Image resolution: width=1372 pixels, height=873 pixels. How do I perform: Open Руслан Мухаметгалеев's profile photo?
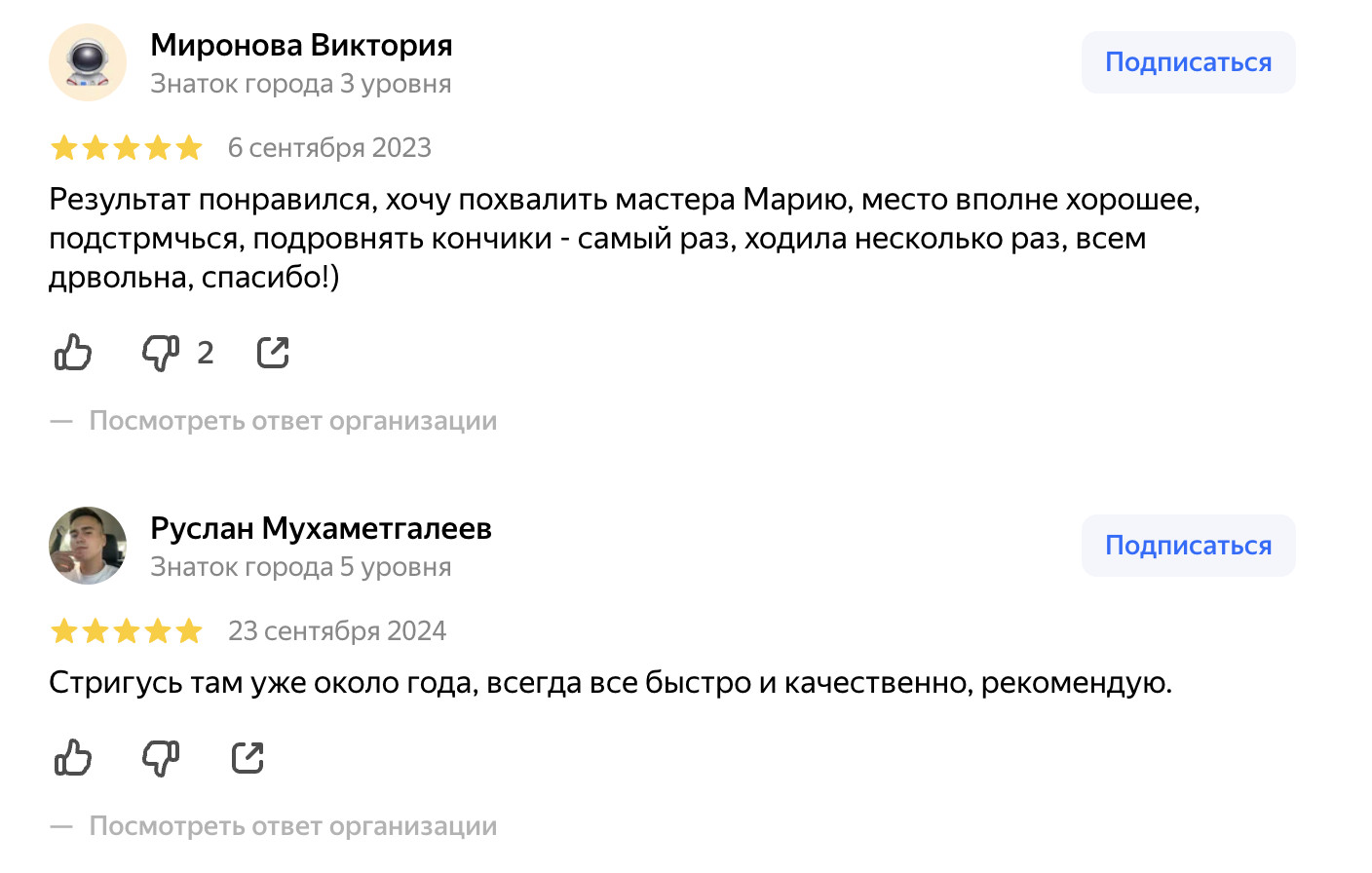point(88,546)
